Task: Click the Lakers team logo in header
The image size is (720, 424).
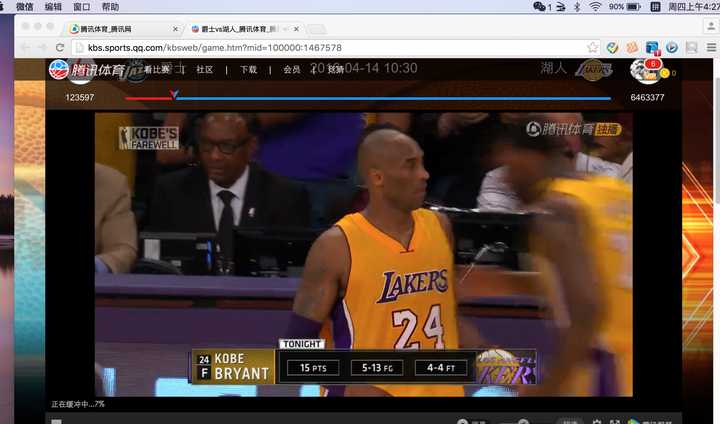Action: [x=594, y=69]
